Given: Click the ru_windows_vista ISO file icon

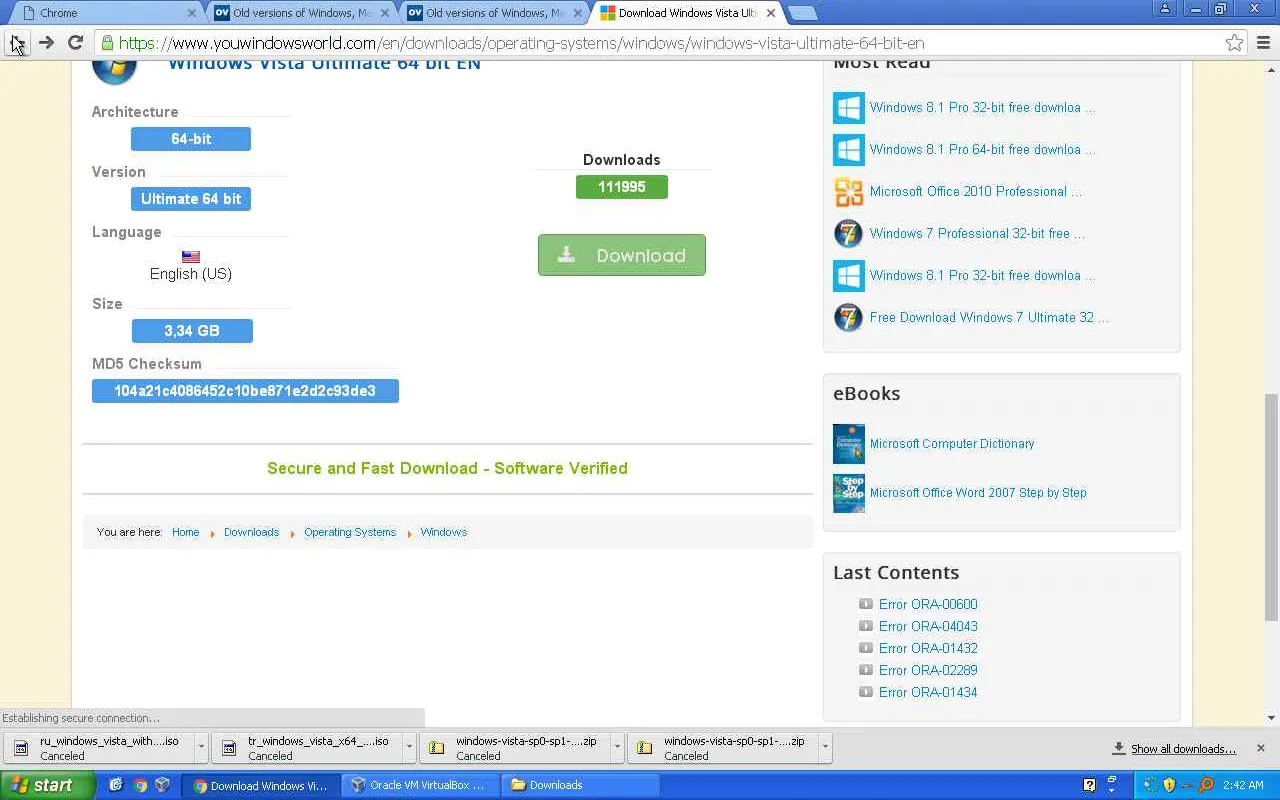Looking at the screenshot, I should [x=21, y=748].
